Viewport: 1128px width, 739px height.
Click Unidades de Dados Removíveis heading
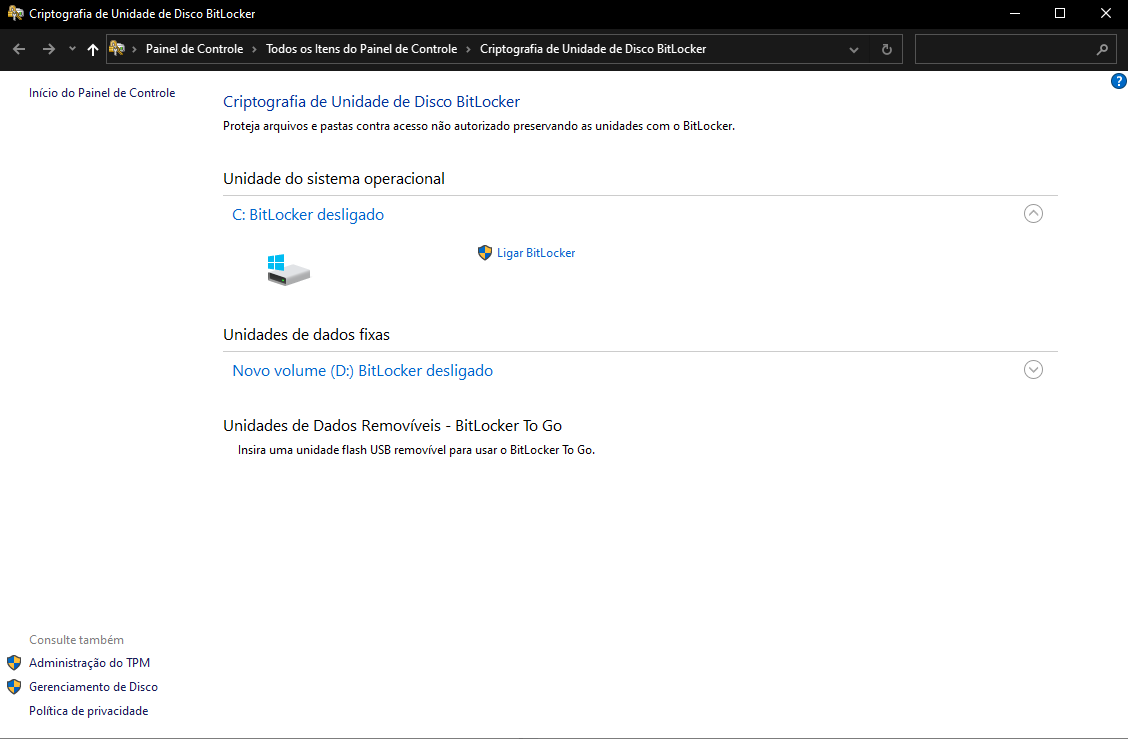pos(392,425)
